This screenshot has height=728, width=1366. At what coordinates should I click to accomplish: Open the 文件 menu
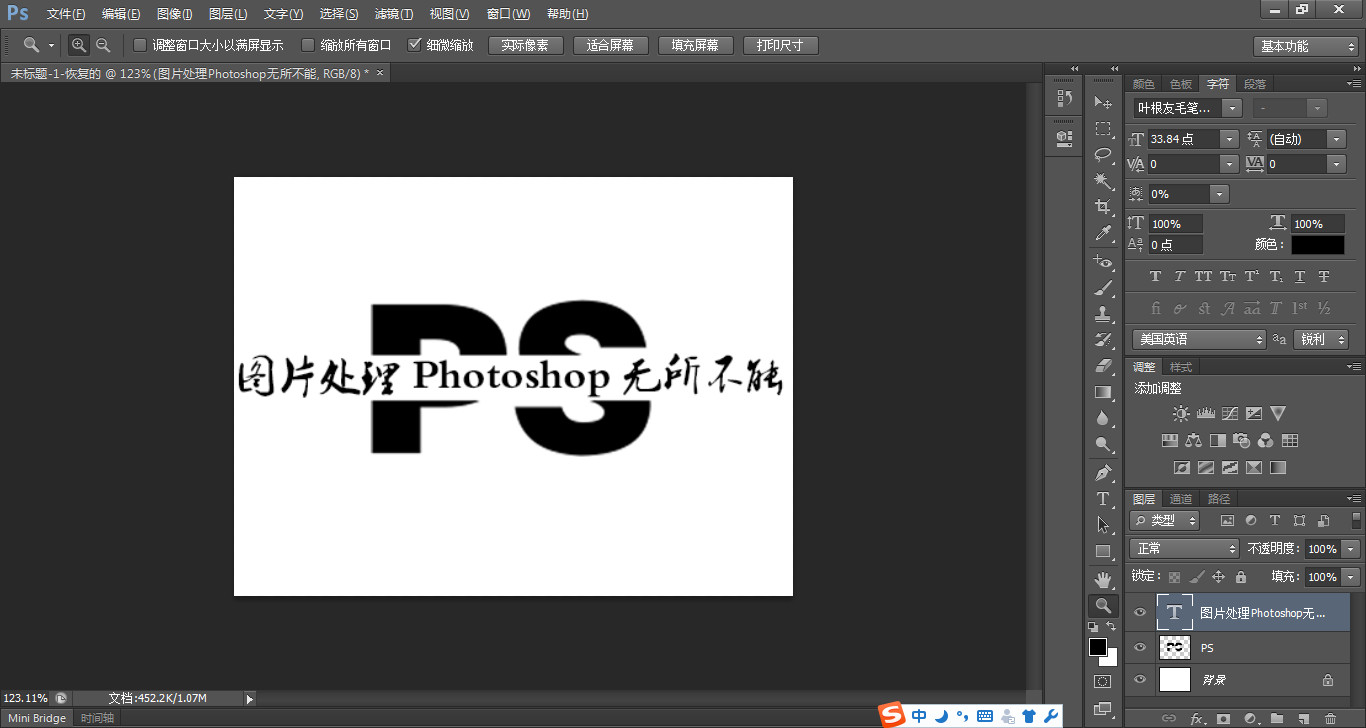coord(66,14)
